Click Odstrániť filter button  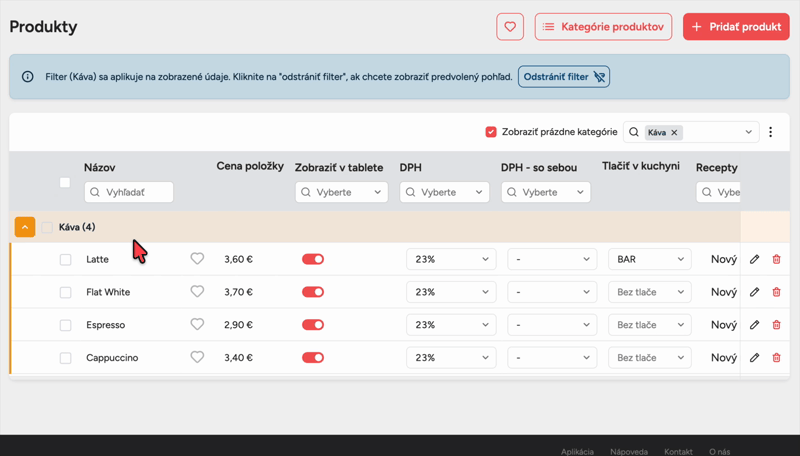(x=564, y=77)
